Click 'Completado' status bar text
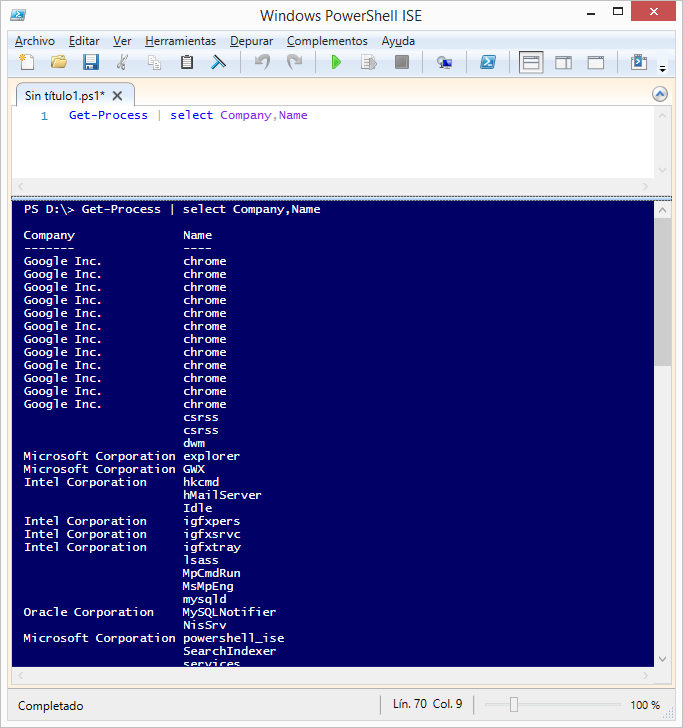This screenshot has width=683, height=728. pyautogui.click(x=51, y=706)
